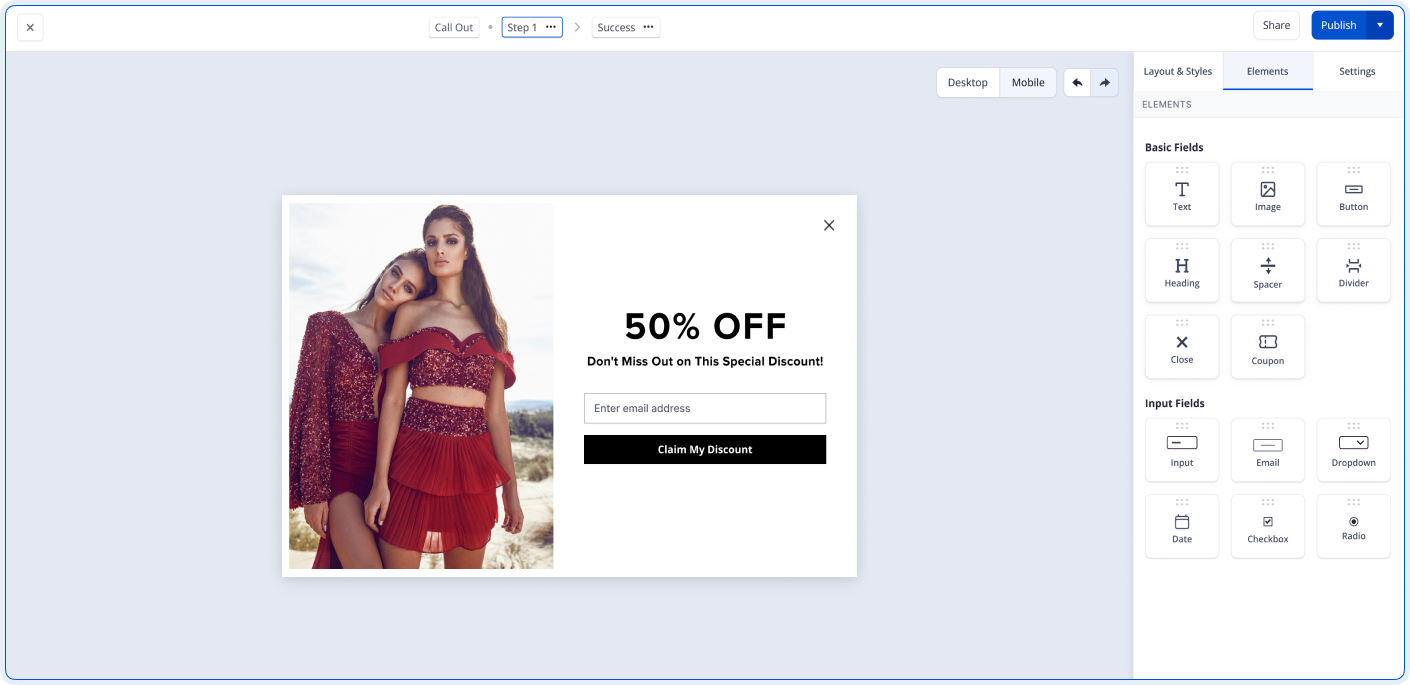This screenshot has height=685, width=1410.
Task: Select the Checkbox input element
Action: pyautogui.click(x=1267, y=525)
